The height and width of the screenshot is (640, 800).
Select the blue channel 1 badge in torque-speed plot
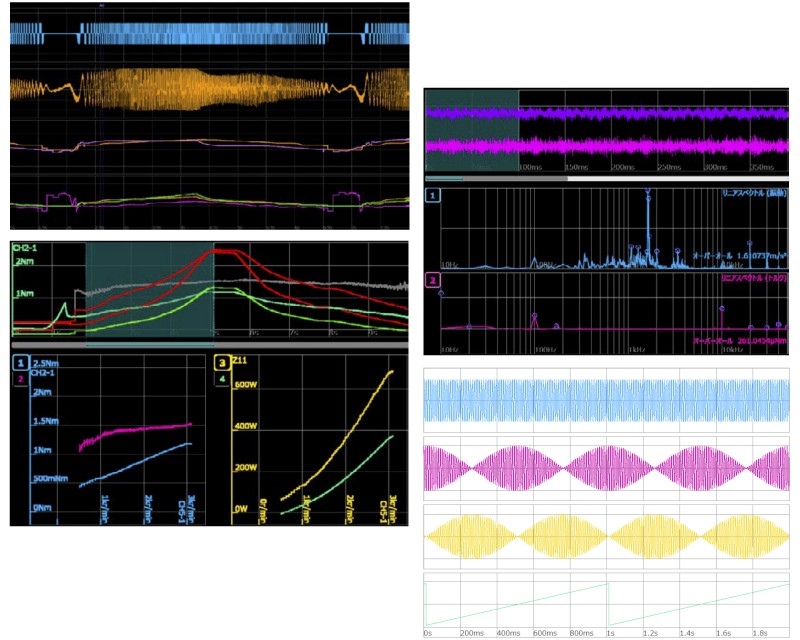(20, 363)
